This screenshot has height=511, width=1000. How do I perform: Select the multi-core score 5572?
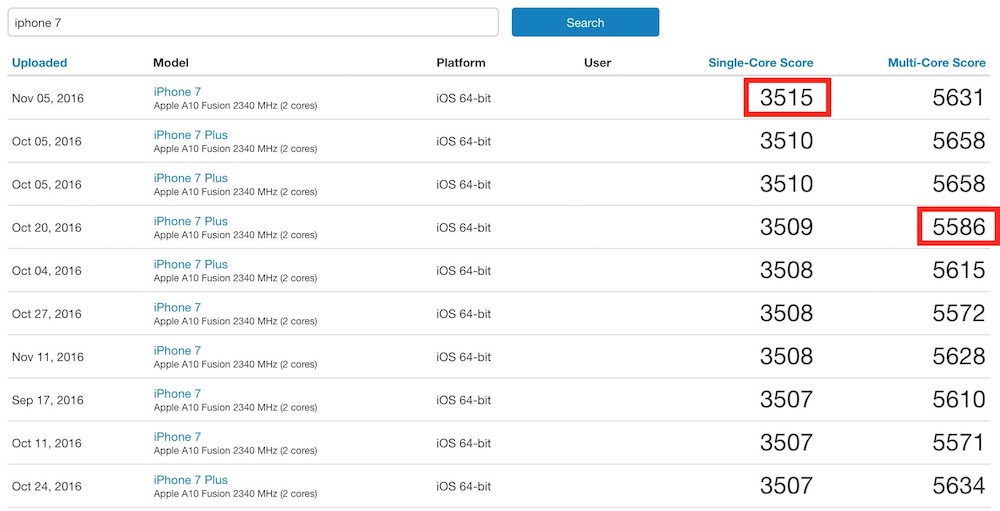click(958, 313)
